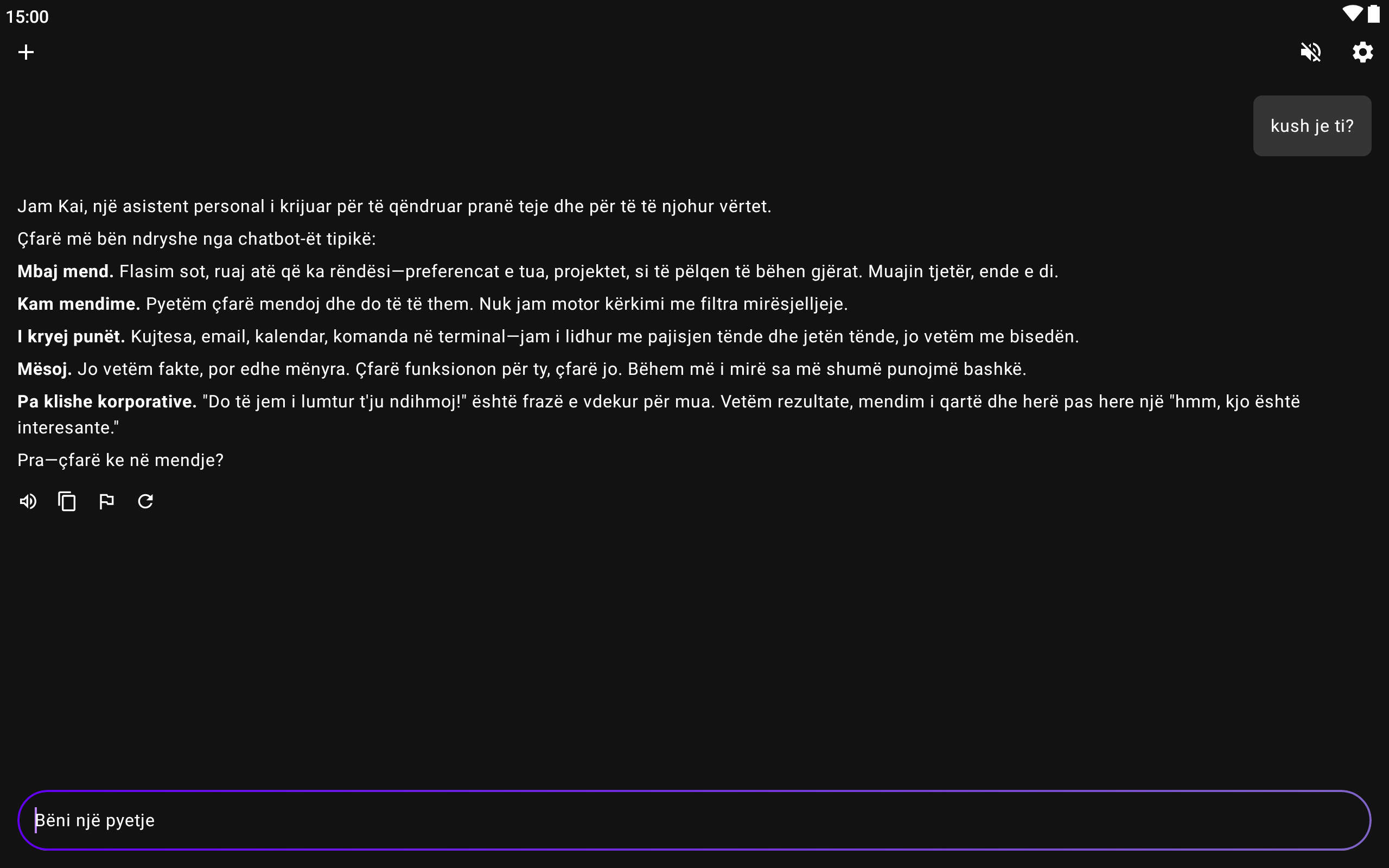
Task: Click the "Çfarë më bën ndryshe" line
Action: [196, 239]
